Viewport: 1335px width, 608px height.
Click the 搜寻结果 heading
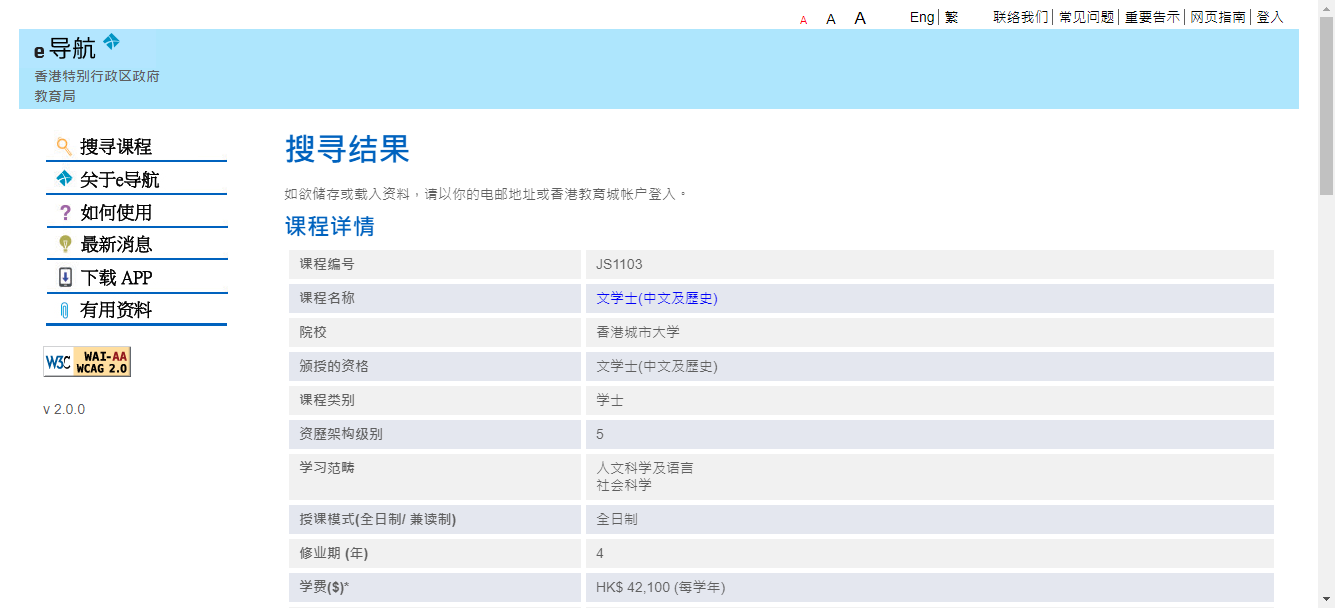[347, 149]
